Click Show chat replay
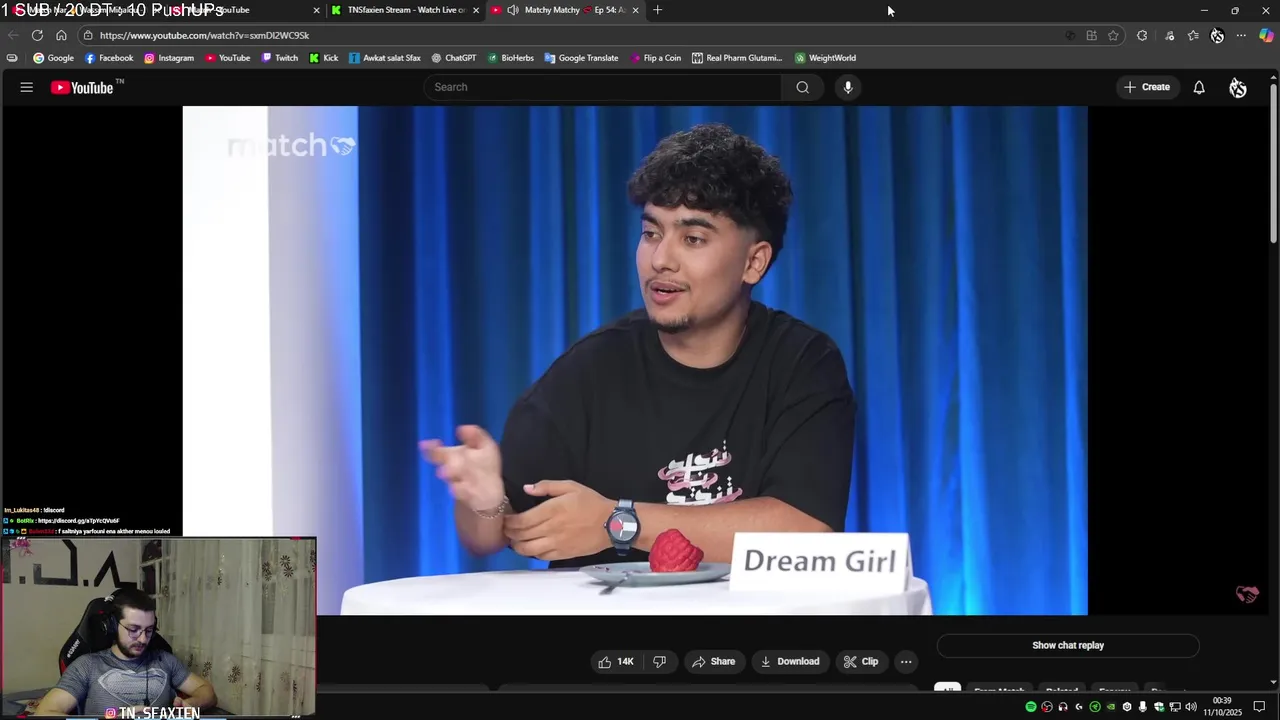The image size is (1280, 720). tap(1068, 645)
